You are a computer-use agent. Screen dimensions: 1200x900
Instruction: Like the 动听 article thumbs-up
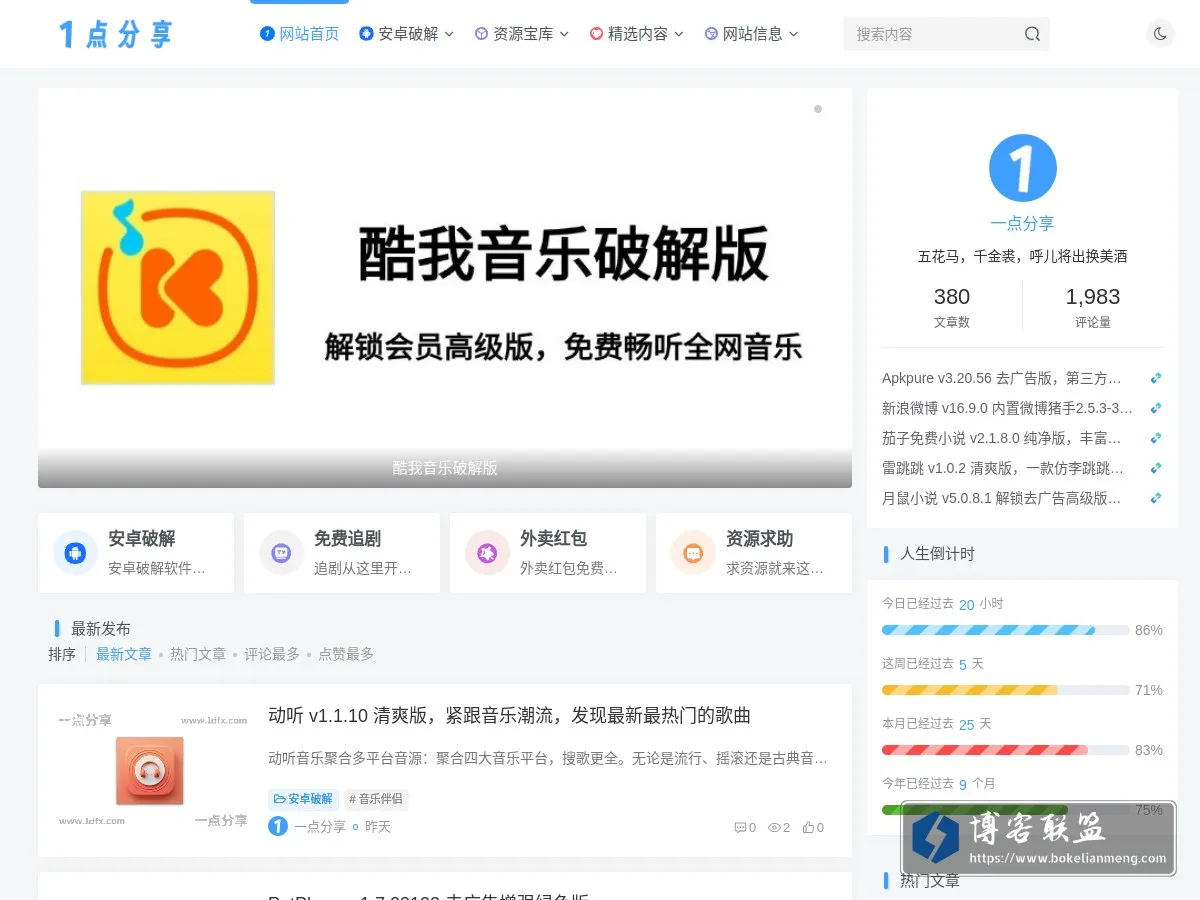pos(808,828)
